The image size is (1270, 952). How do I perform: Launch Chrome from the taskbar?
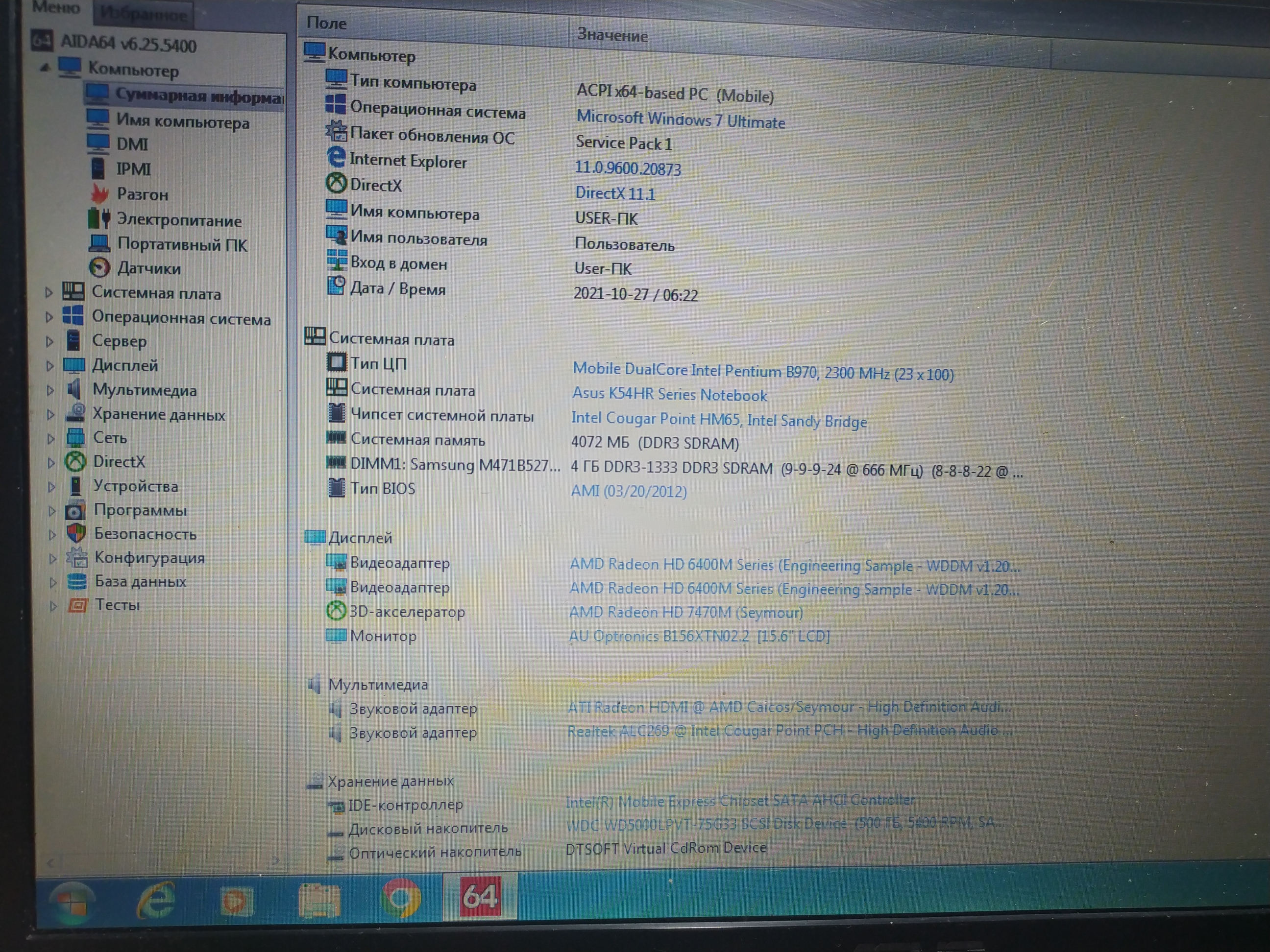(x=400, y=898)
